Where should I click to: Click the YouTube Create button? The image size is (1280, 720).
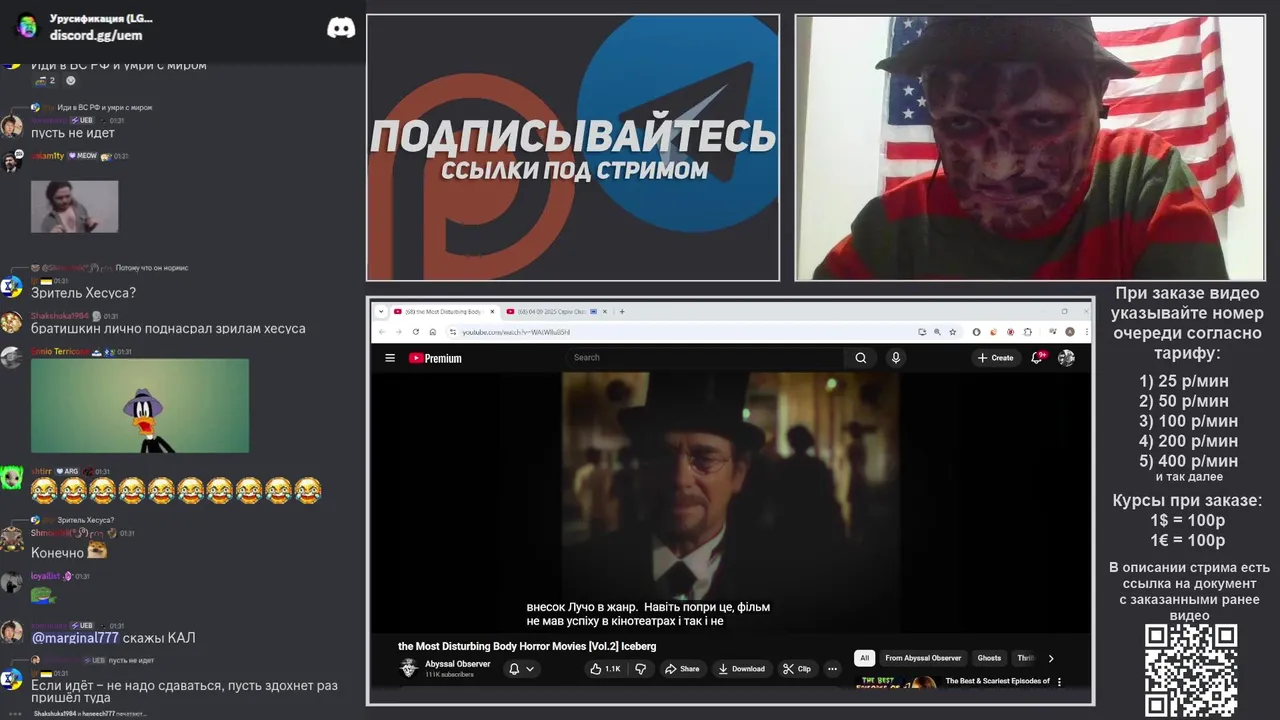click(x=996, y=358)
